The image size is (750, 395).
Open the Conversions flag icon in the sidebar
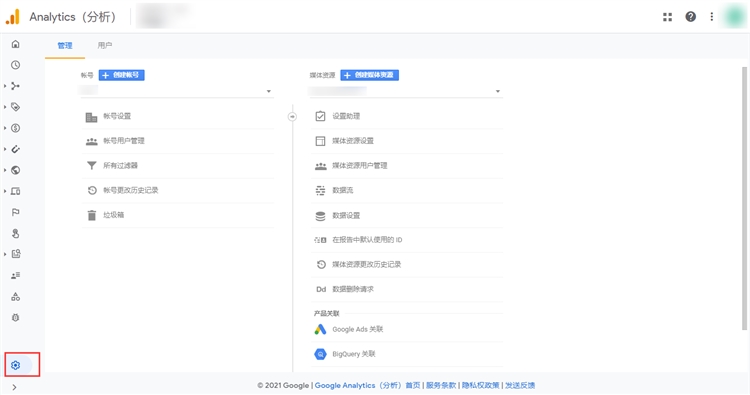[x=16, y=212]
